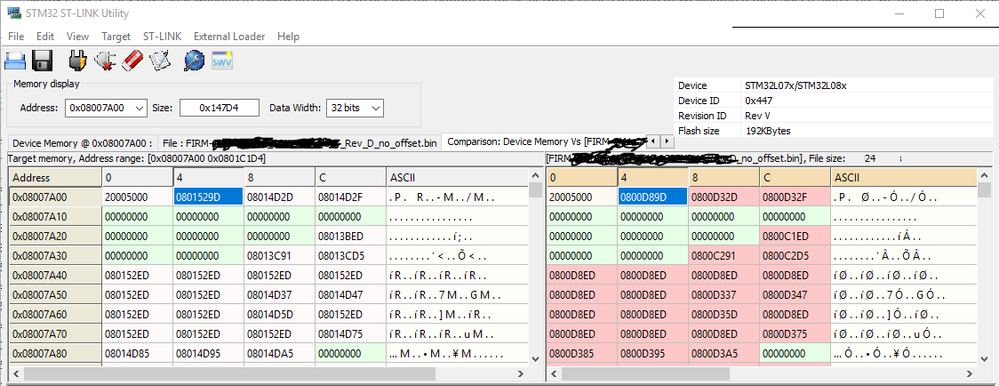Click the tab strip scroll right arrow
The height and width of the screenshot is (386, 999).
(x=666, y=141)
